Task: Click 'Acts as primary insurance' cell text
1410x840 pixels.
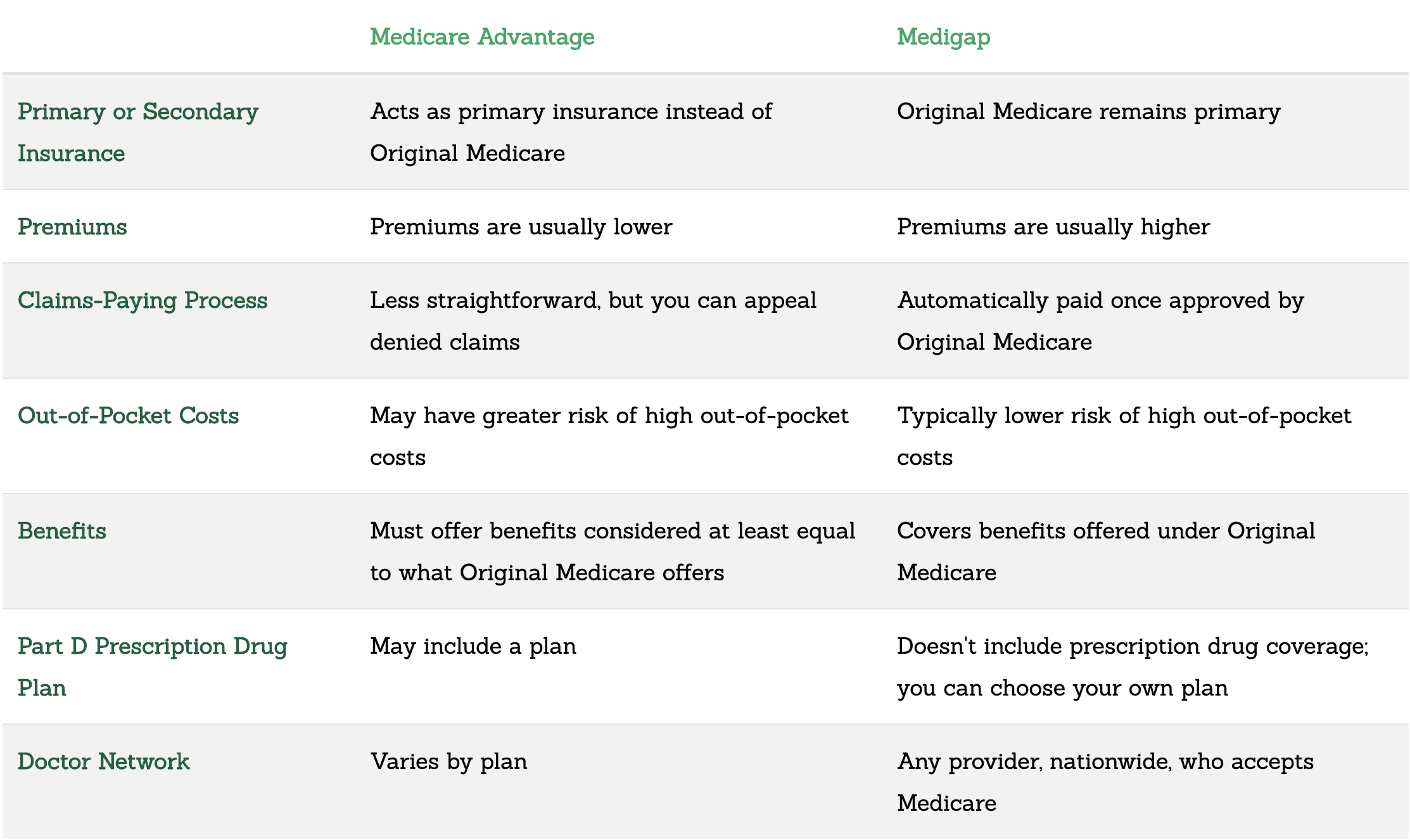Action: click(571, 132)
